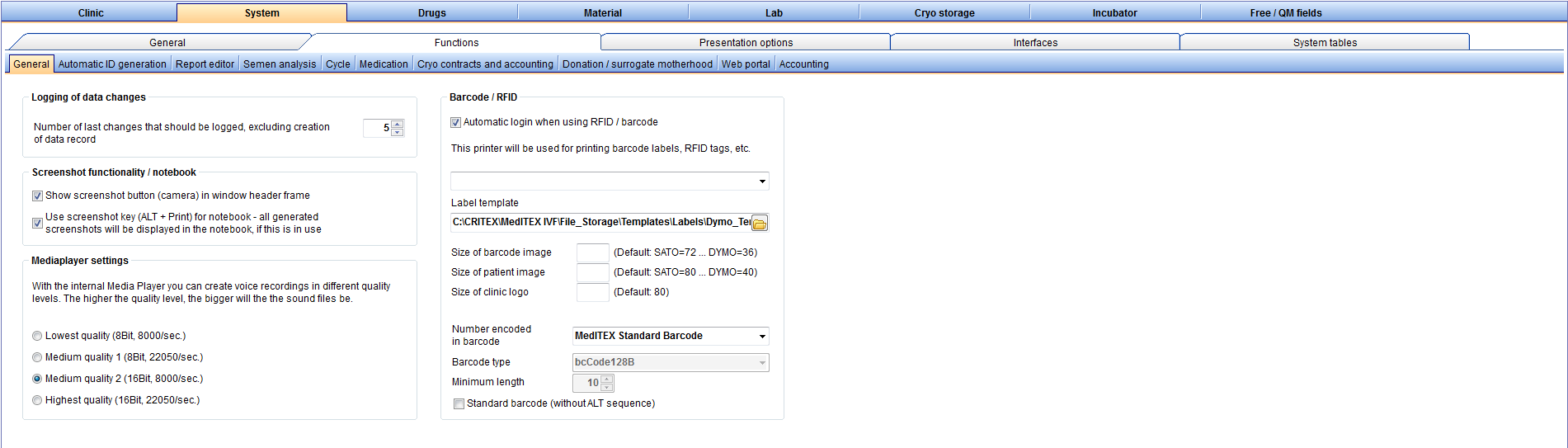1568x448 pixels.
Task: Open the Report editor sub-tab
Action: 205,64
